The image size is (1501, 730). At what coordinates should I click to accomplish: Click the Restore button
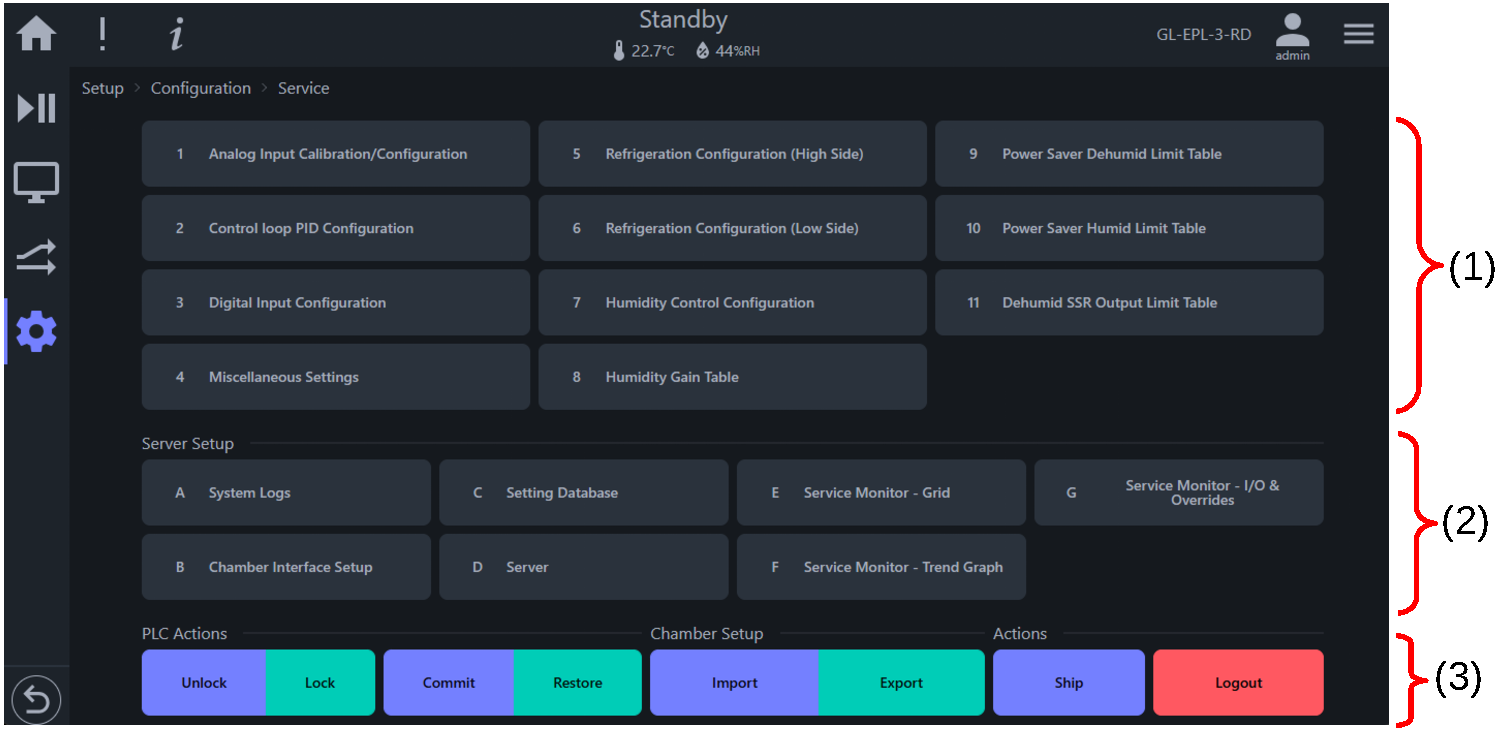click(x=578, y=683)
